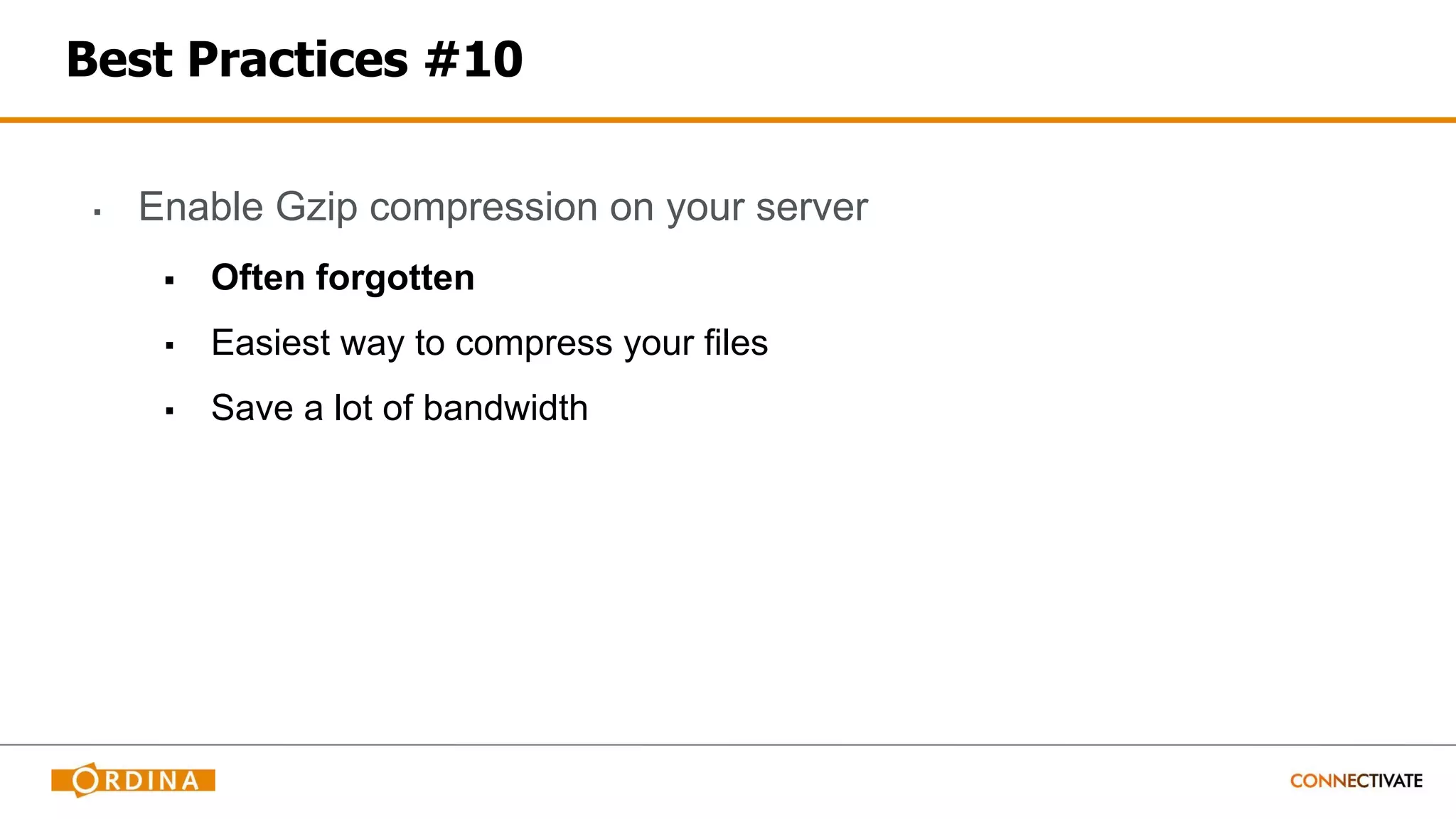1456x819 pixels.
Task: Click the Easiest way to compress line
Action: click(489, 343)
